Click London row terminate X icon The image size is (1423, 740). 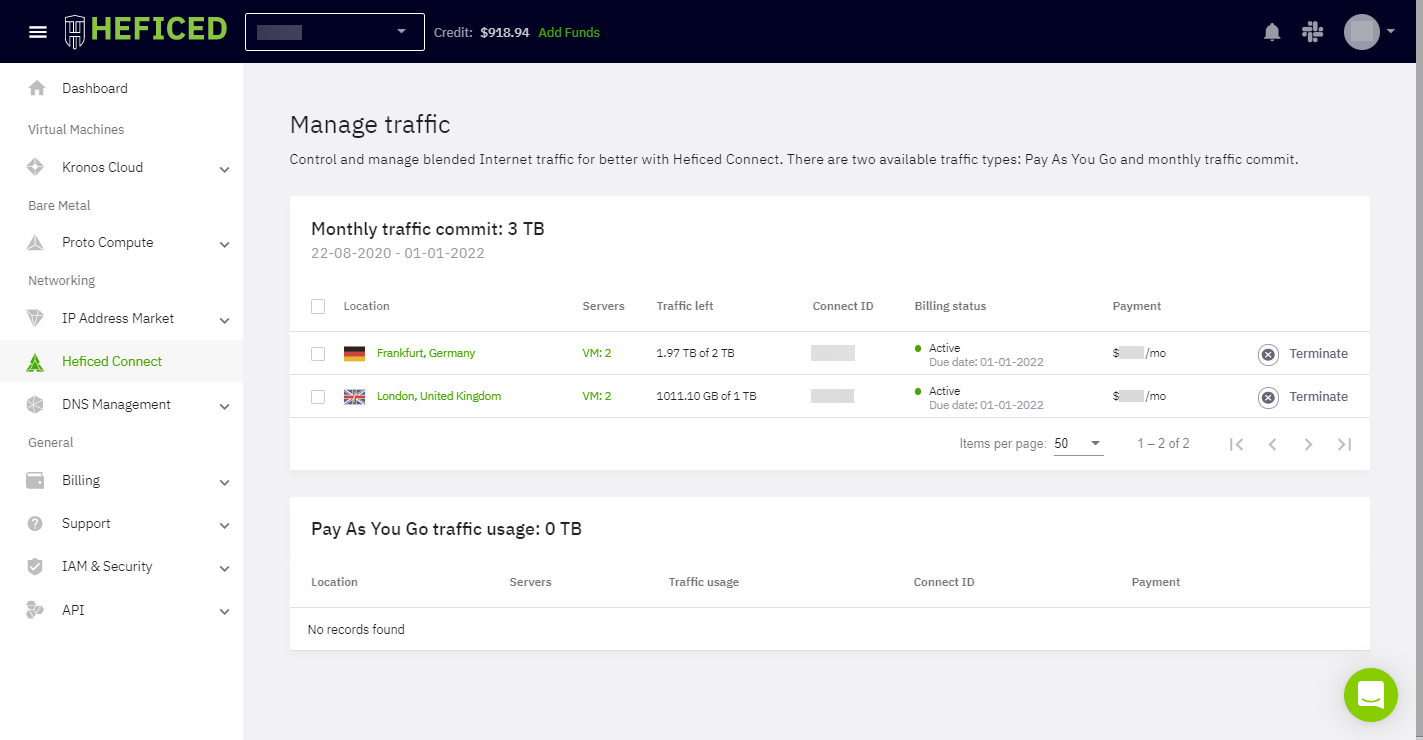tap(1268, 397)
